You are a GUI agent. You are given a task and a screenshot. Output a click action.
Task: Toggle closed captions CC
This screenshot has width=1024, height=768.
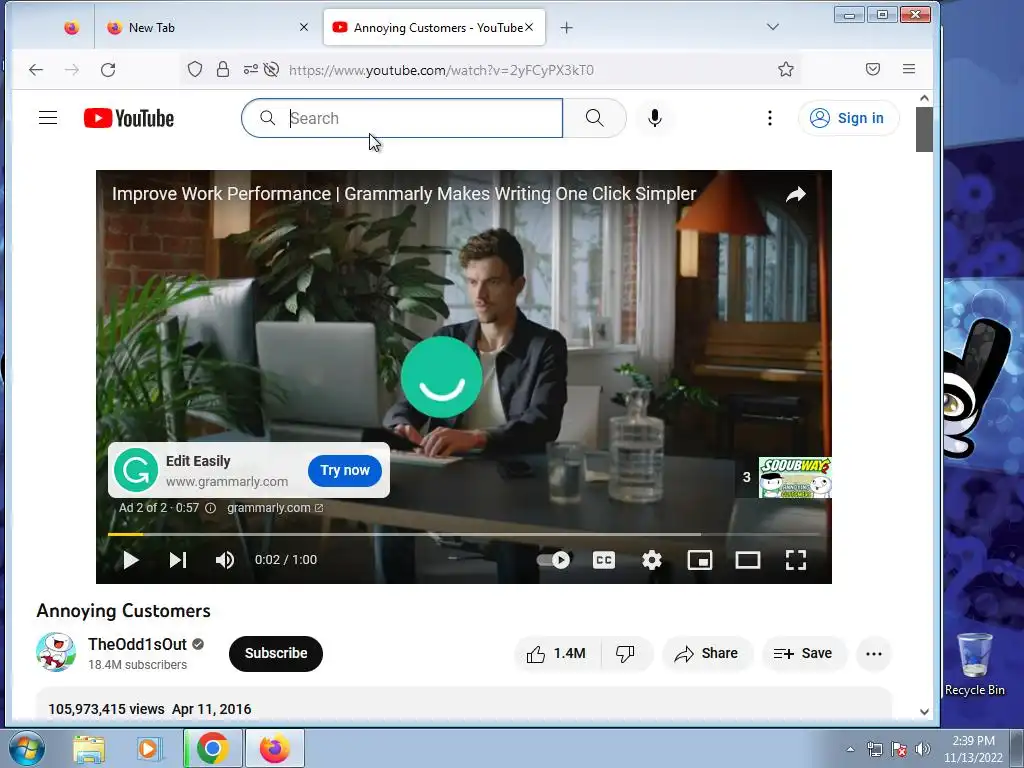click(603, 560)
